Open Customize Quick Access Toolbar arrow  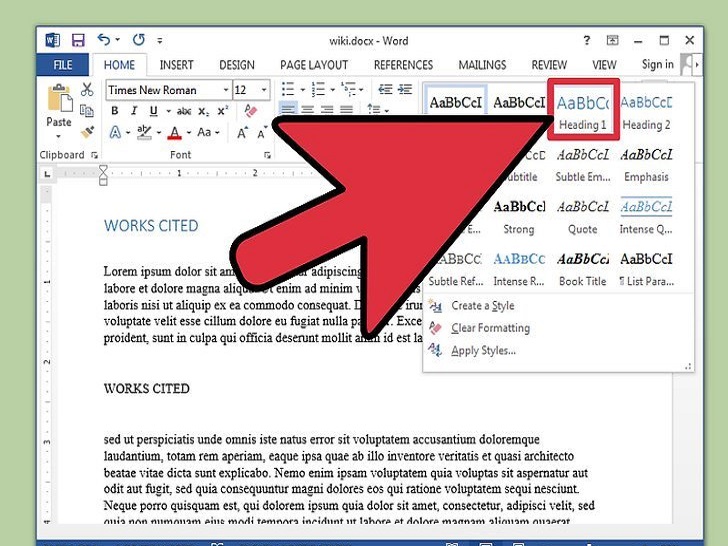[159, 41]
